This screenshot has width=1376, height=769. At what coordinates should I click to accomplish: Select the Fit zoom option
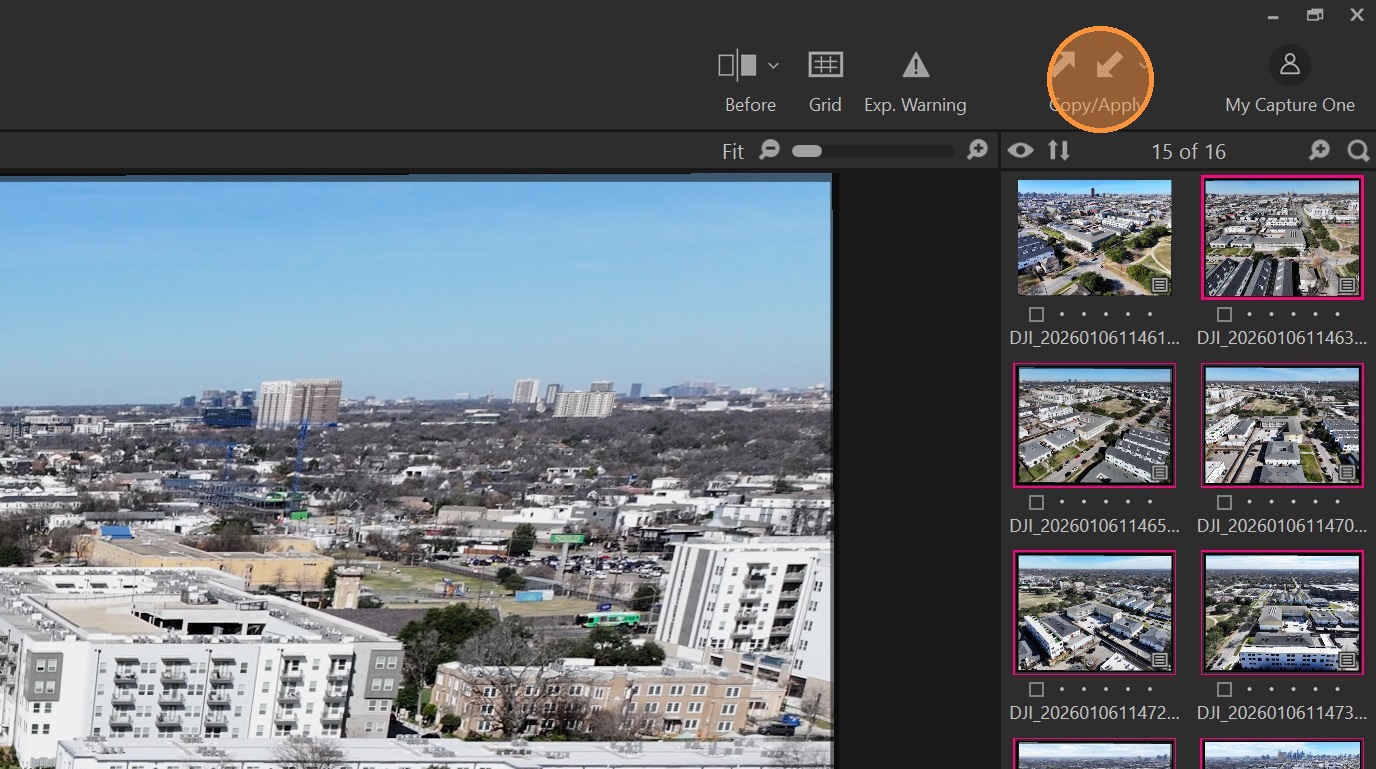click(x=733, y=151)
